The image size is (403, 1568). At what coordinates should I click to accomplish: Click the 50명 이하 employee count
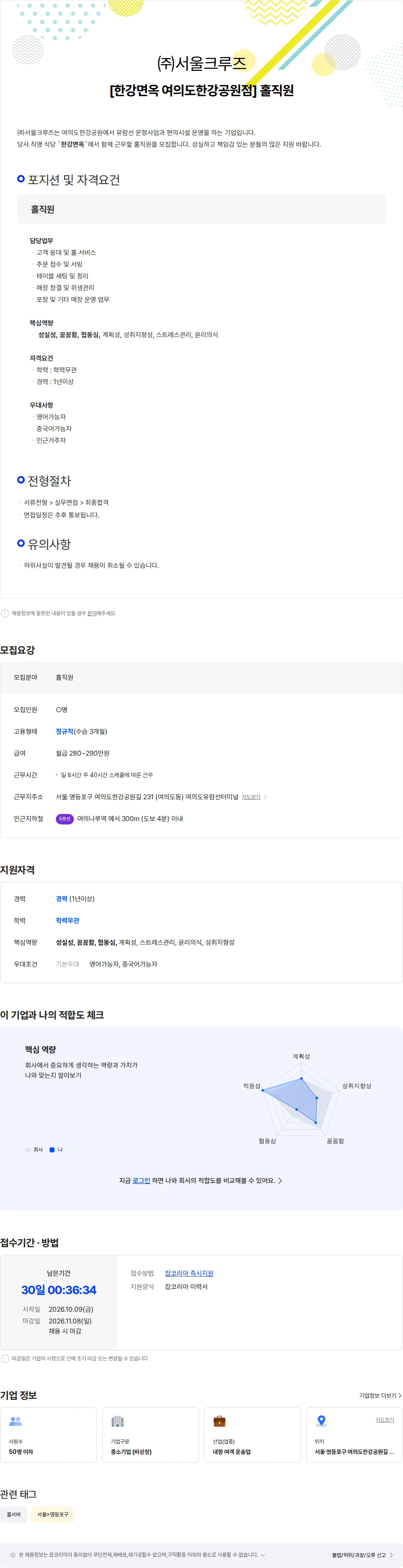21,1452
